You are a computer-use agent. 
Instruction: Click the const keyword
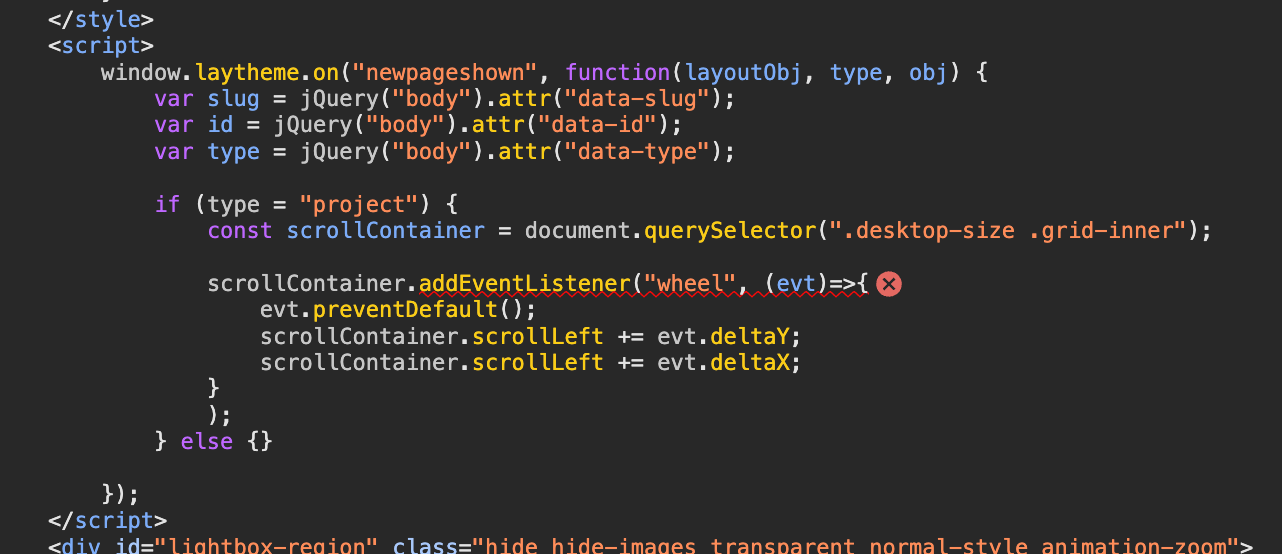pyautogui.click(x=239, y=230)
